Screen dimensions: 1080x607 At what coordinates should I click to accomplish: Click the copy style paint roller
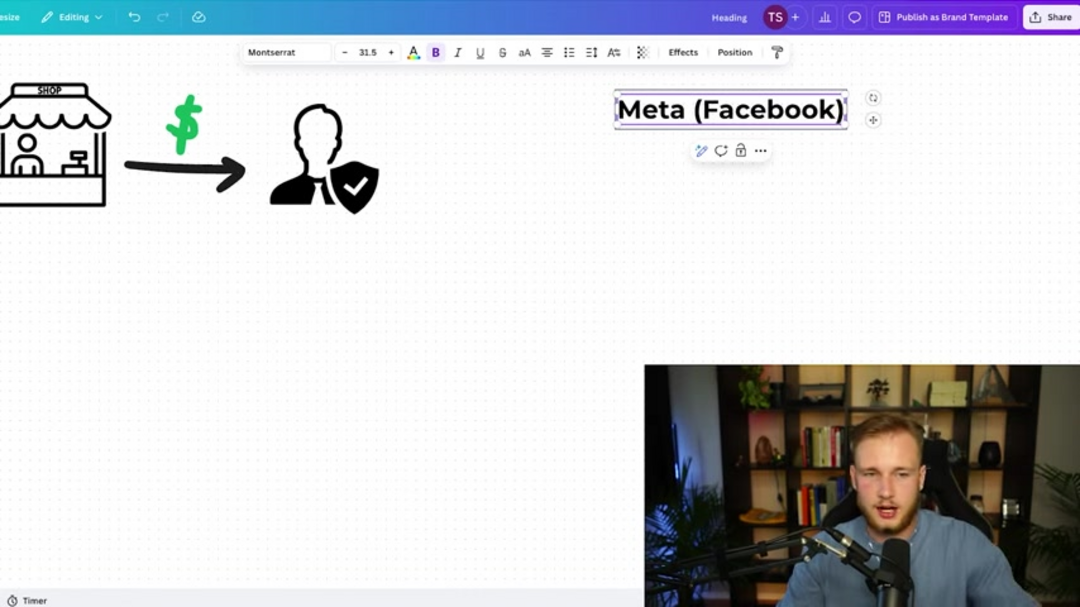777,53
